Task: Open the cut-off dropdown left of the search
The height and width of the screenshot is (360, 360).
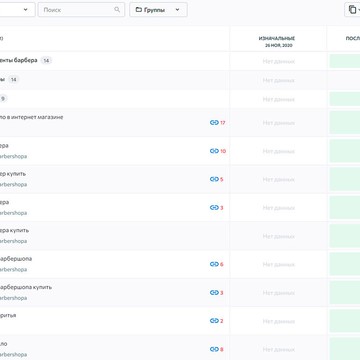Action: [x=17, y=10]
